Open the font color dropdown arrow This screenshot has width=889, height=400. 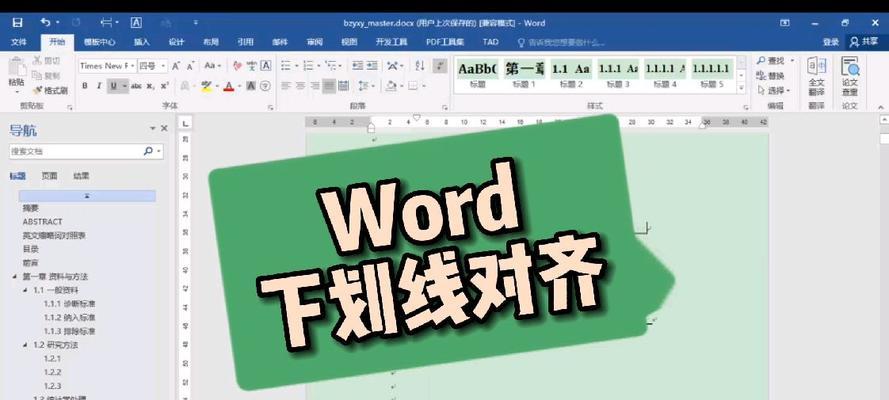click(239, 86)
